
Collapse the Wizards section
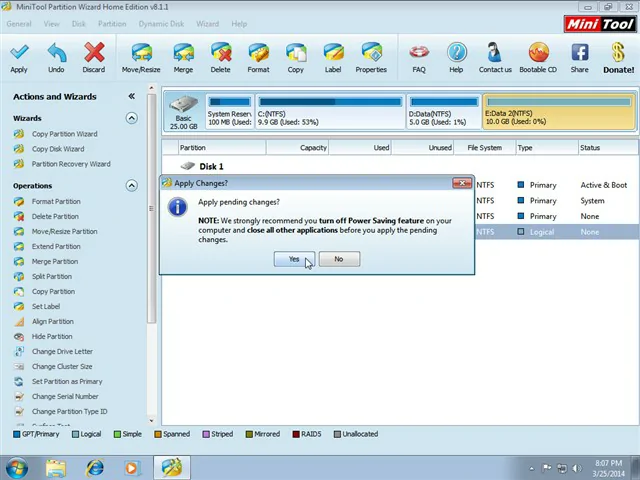(x=131, y=118)
